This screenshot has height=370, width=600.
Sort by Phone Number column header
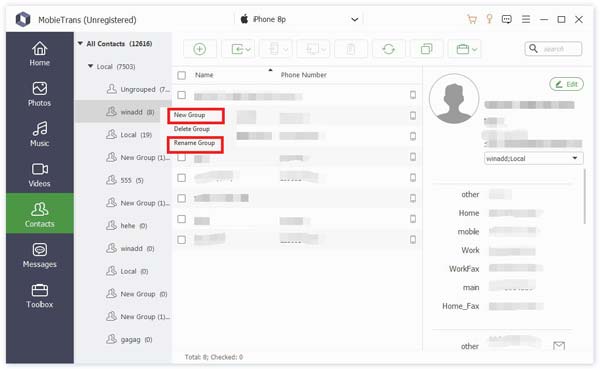point(303,75)
